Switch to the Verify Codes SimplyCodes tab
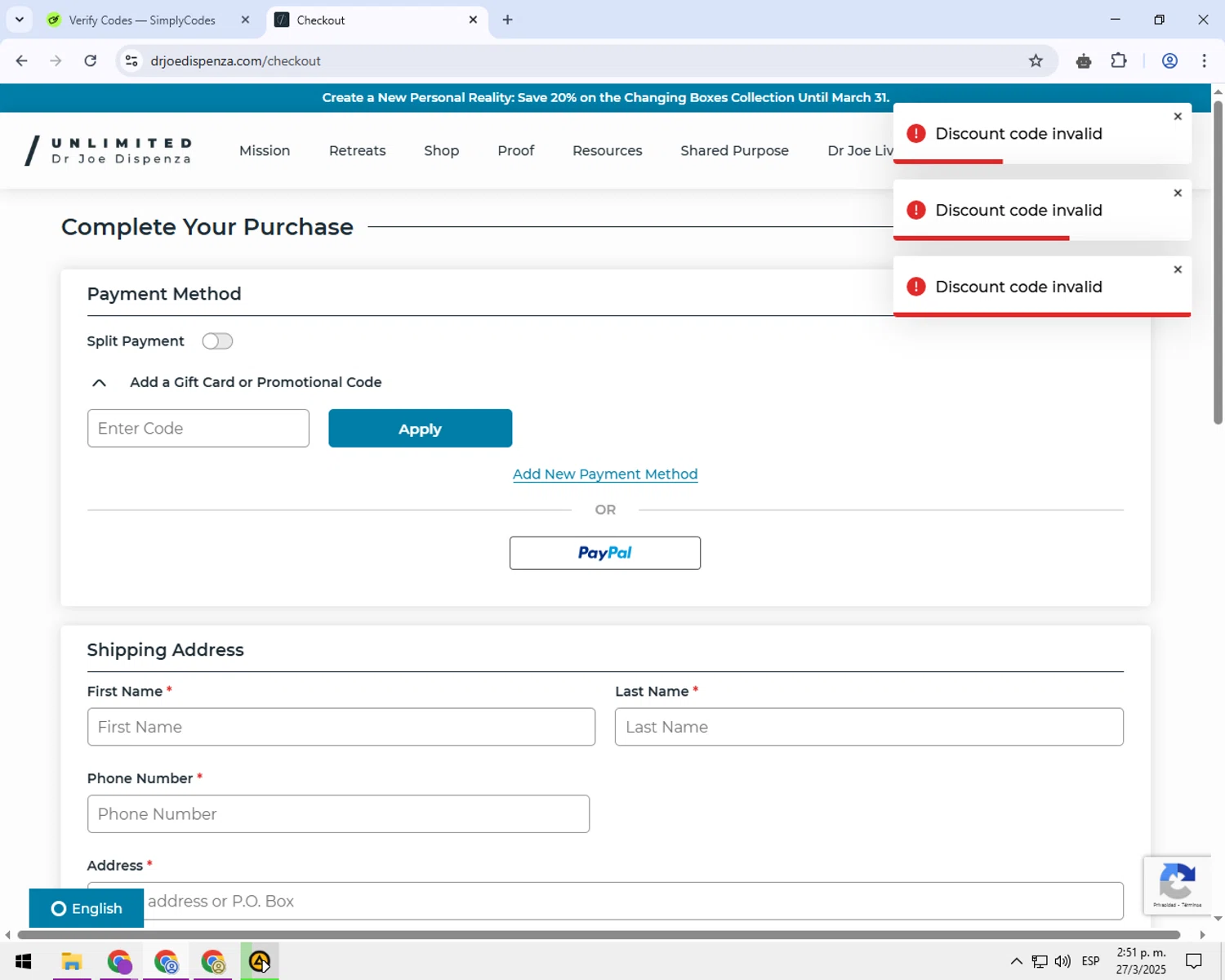 (142, 20)
